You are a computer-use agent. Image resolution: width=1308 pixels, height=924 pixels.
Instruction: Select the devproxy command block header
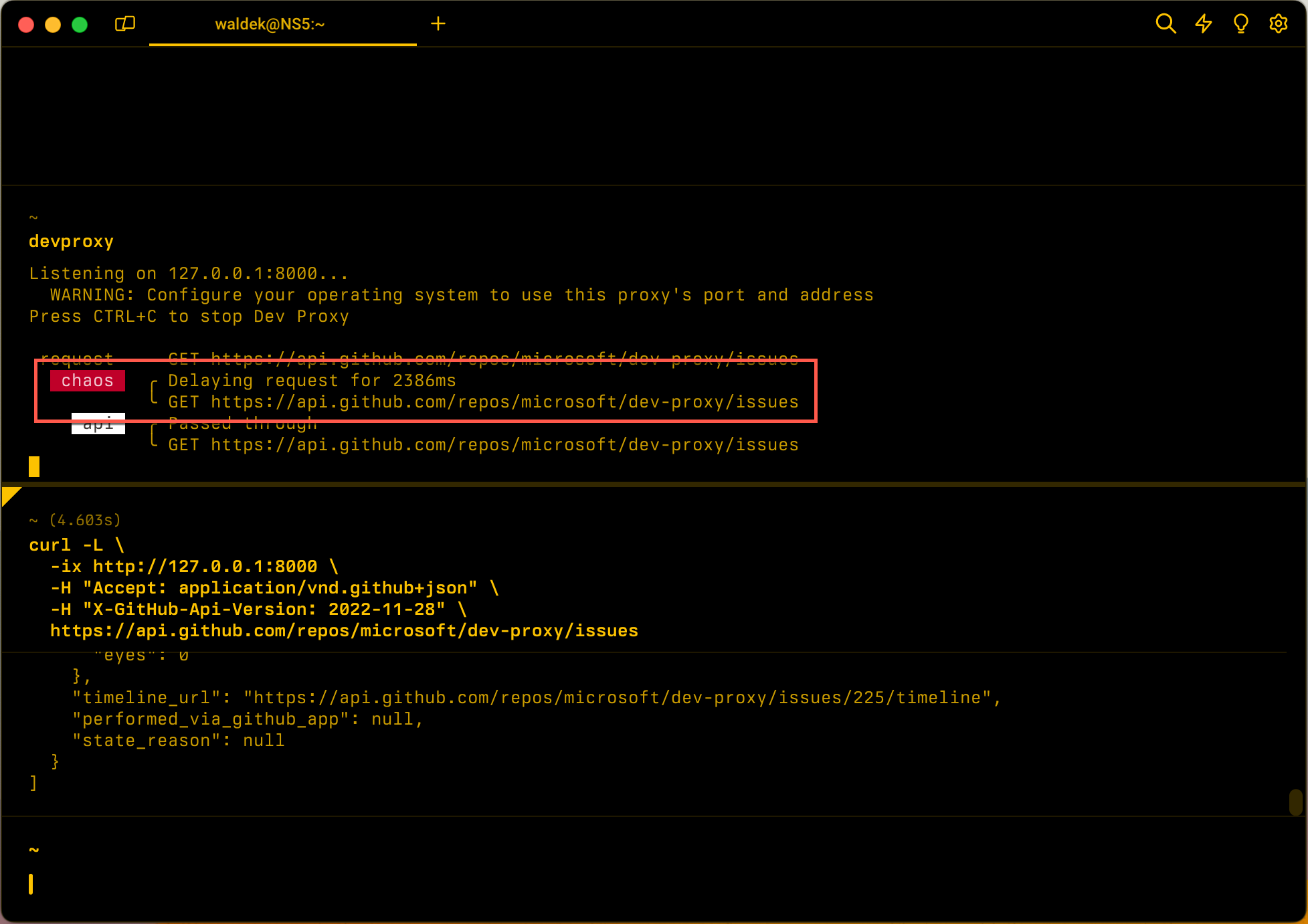click(x=72, y=242)
